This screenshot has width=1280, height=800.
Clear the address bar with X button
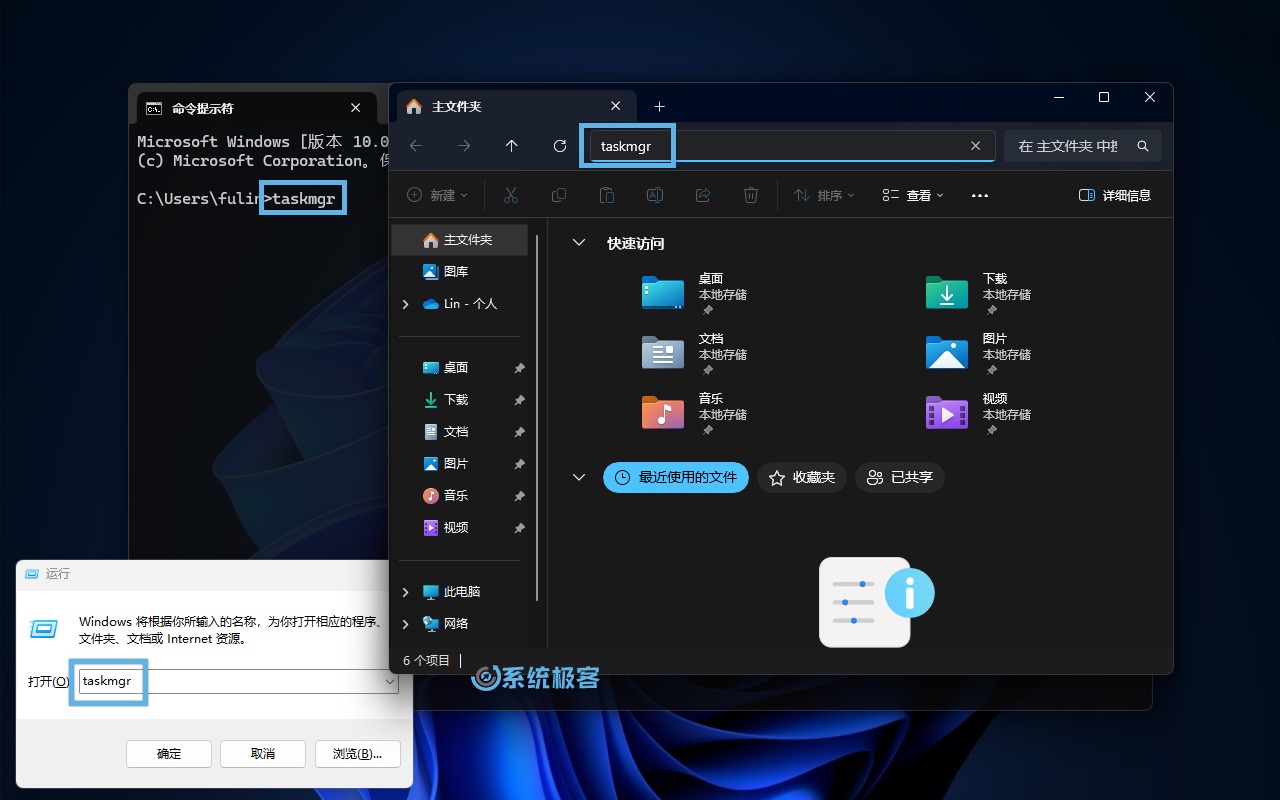976,146
